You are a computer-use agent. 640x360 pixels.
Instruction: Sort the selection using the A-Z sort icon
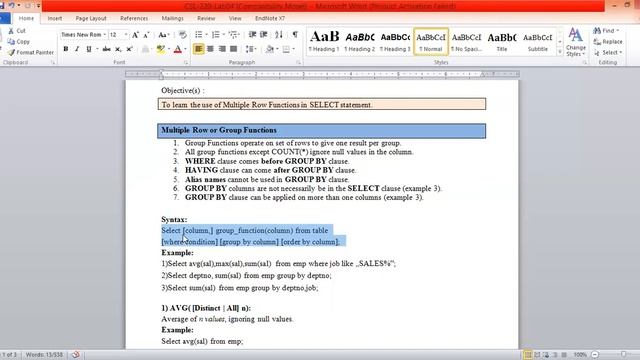click(x=279, y=35)
